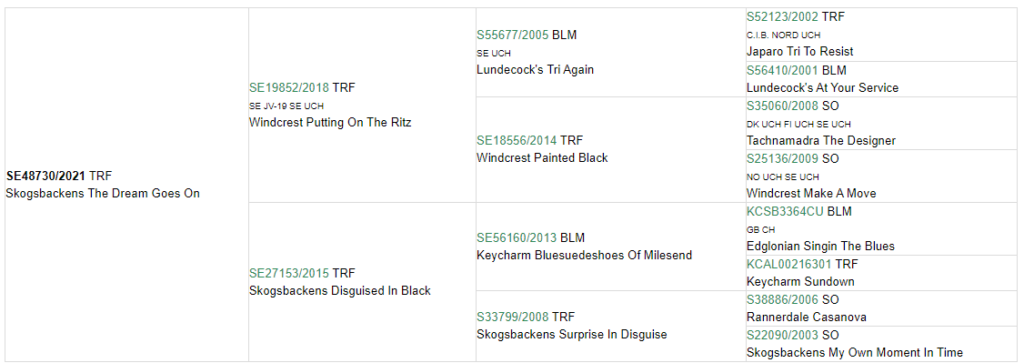
Task: Click the KCSB3364CU registration link
Action: (x=785, y=212)
